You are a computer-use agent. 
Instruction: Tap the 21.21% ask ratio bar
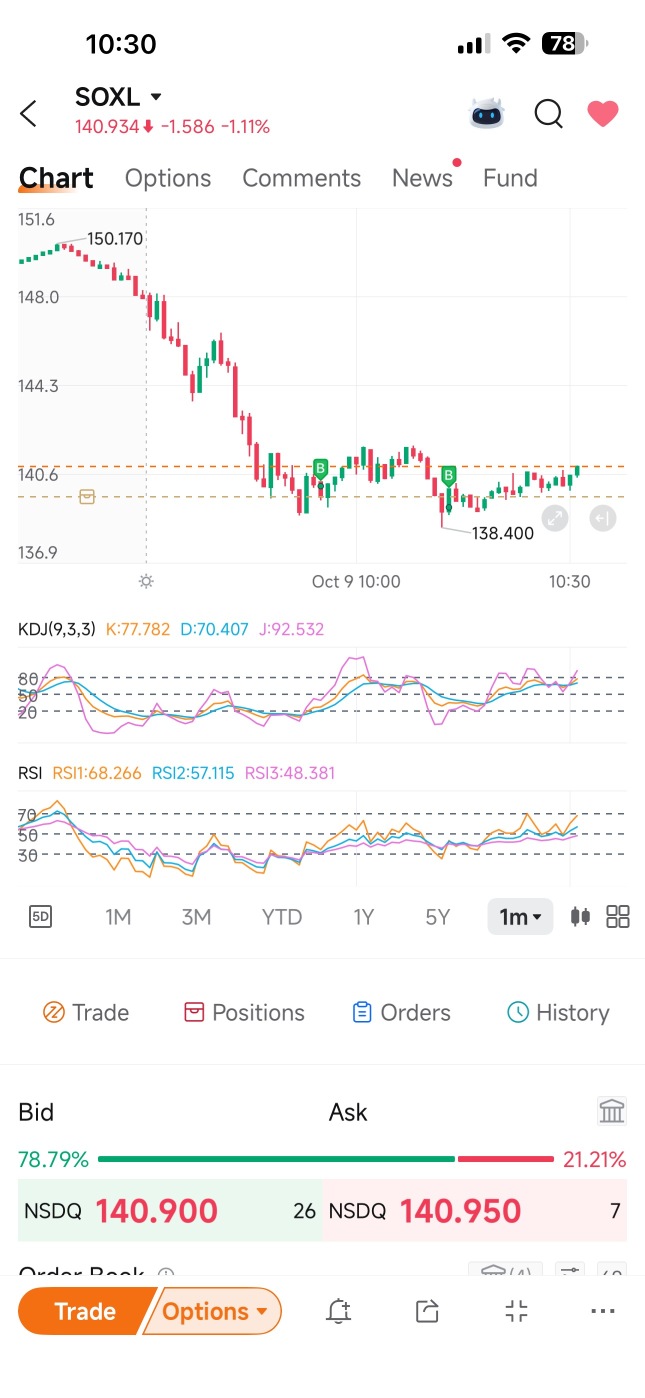pos(505,1159)
